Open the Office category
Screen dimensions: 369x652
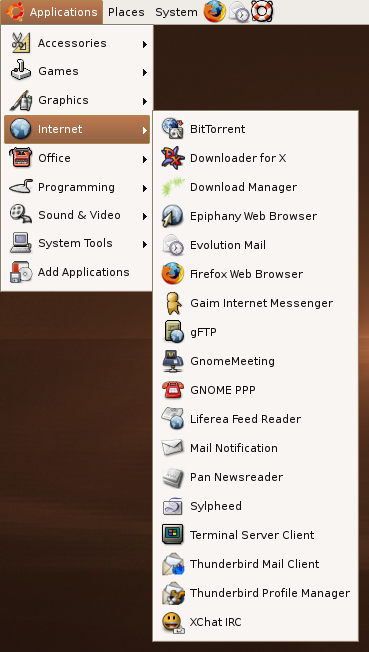(x=77, y=158)
